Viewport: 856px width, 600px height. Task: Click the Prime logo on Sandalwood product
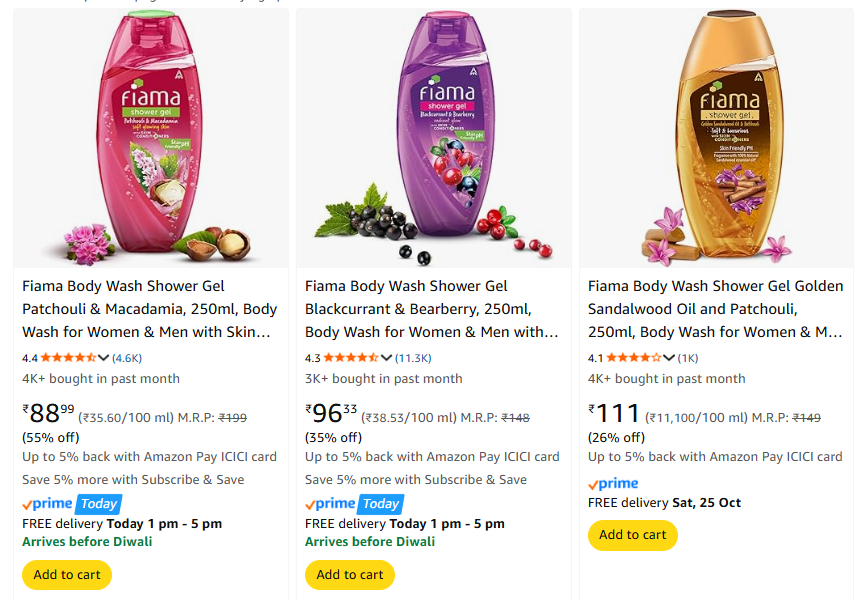613,484
